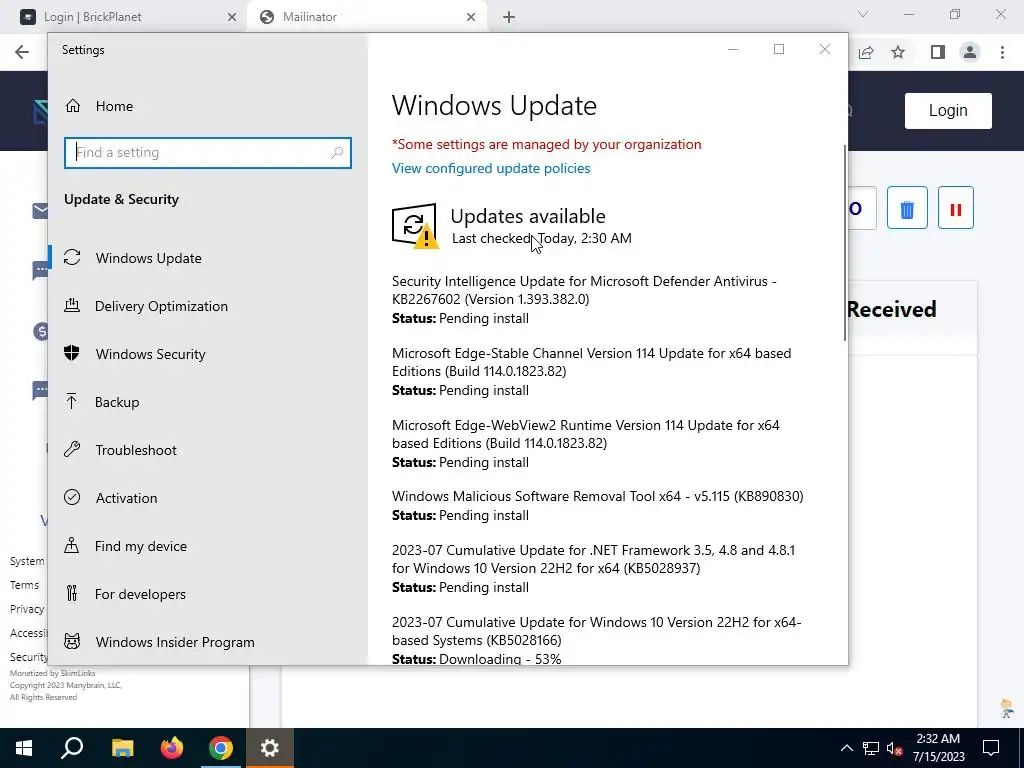Viewport: 1024px width, 768px height.
Task: Select the Security Intelligence Update KB2267602 text
Action: click(x=584, y=290)
